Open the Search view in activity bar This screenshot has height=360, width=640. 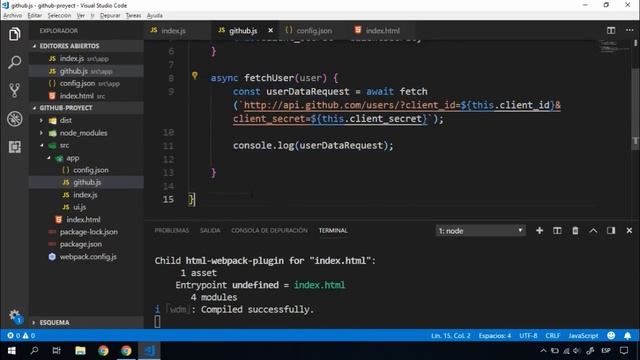(x=14, y=62)
